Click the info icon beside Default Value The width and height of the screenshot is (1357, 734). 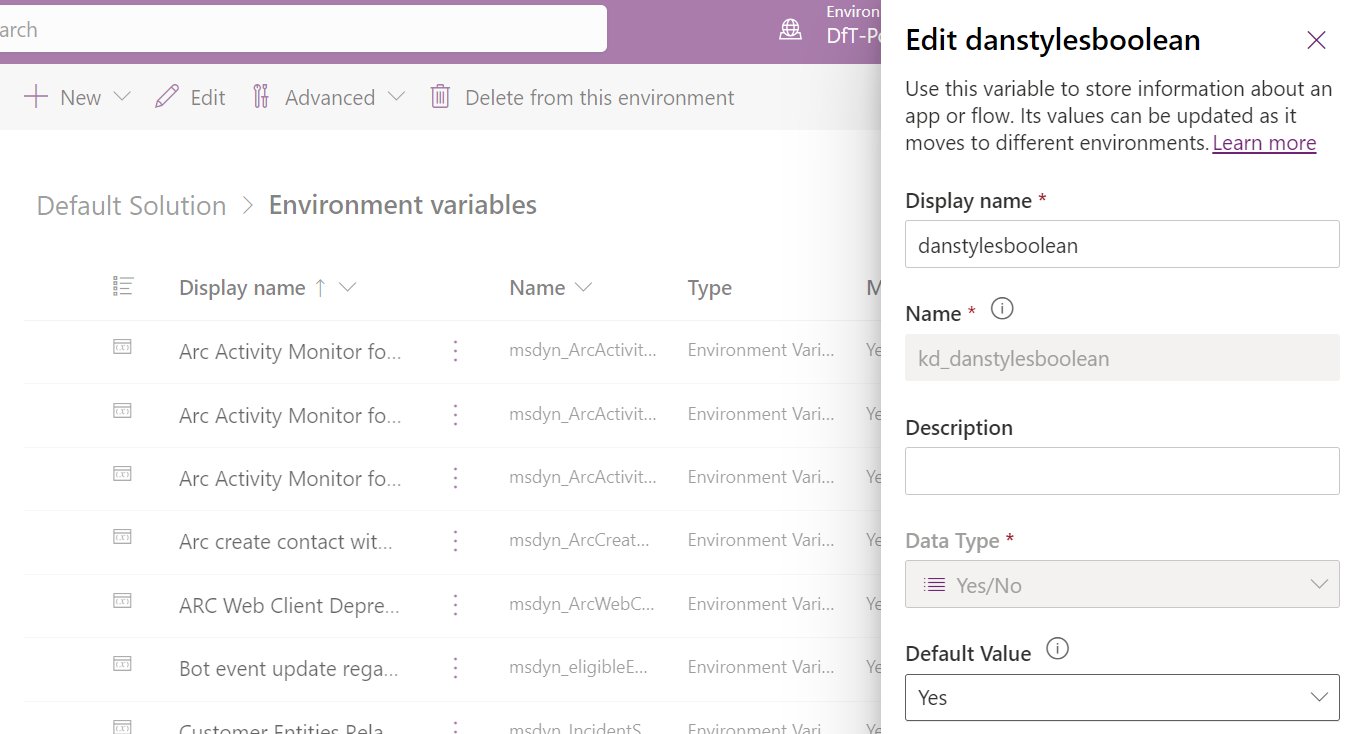(1057, 649)
